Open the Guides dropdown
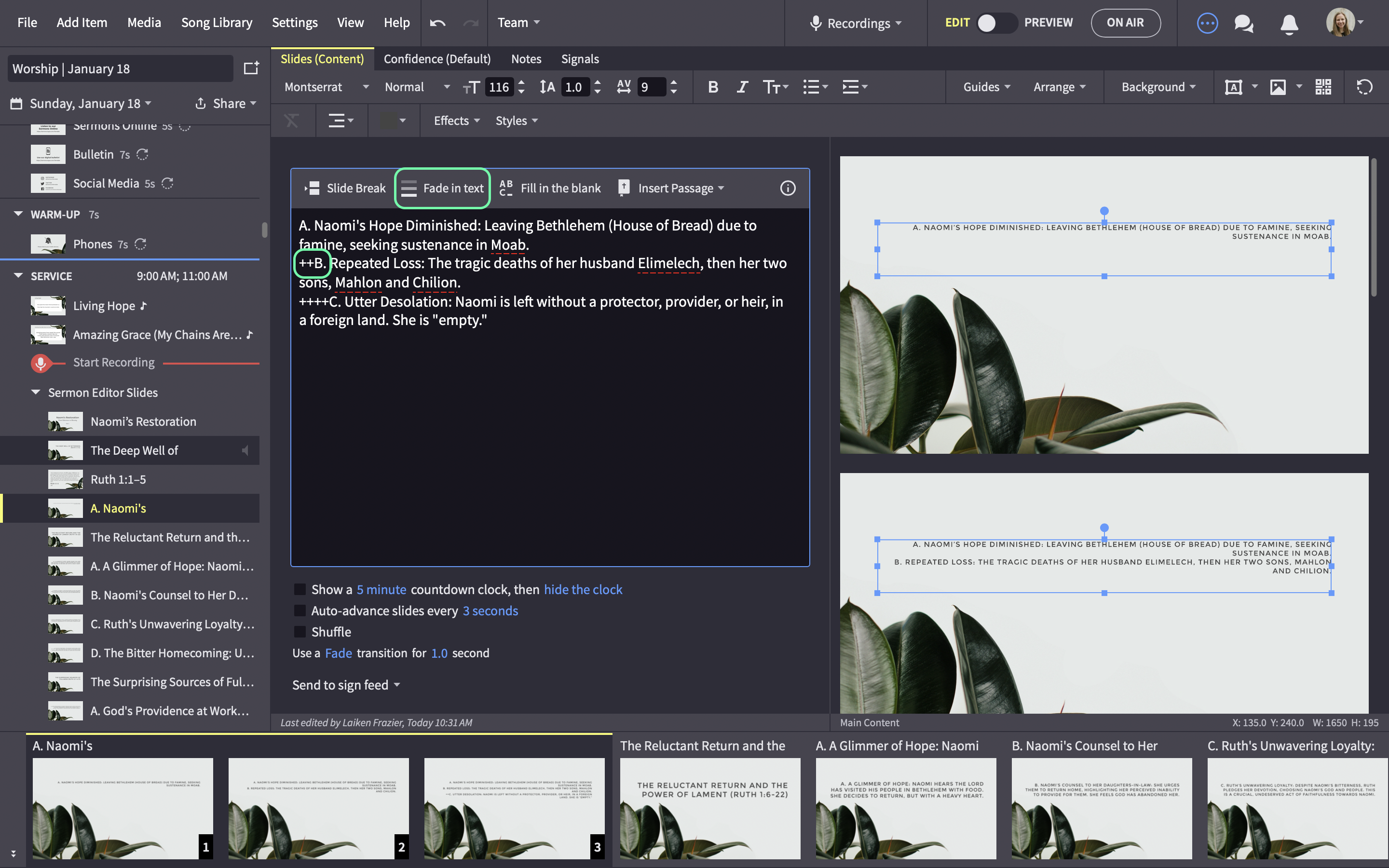Screen dimensions: 1389x868 [987, 87]
